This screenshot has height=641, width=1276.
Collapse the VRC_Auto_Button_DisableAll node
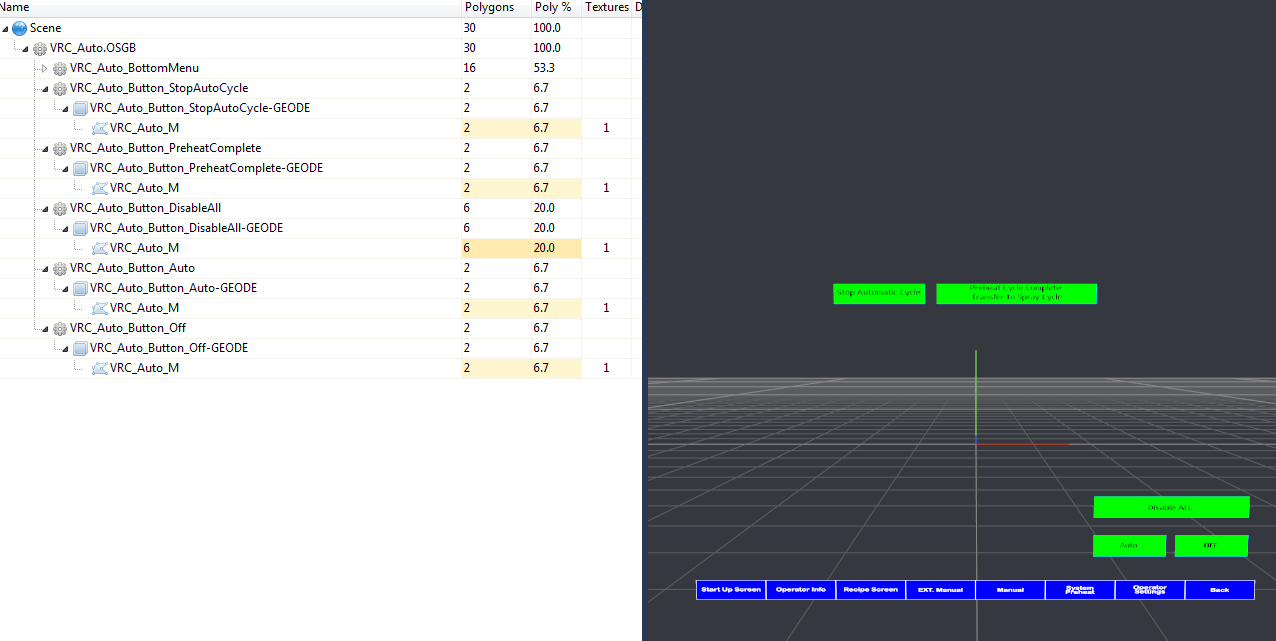pyautogui.click(x=44, y=208)
